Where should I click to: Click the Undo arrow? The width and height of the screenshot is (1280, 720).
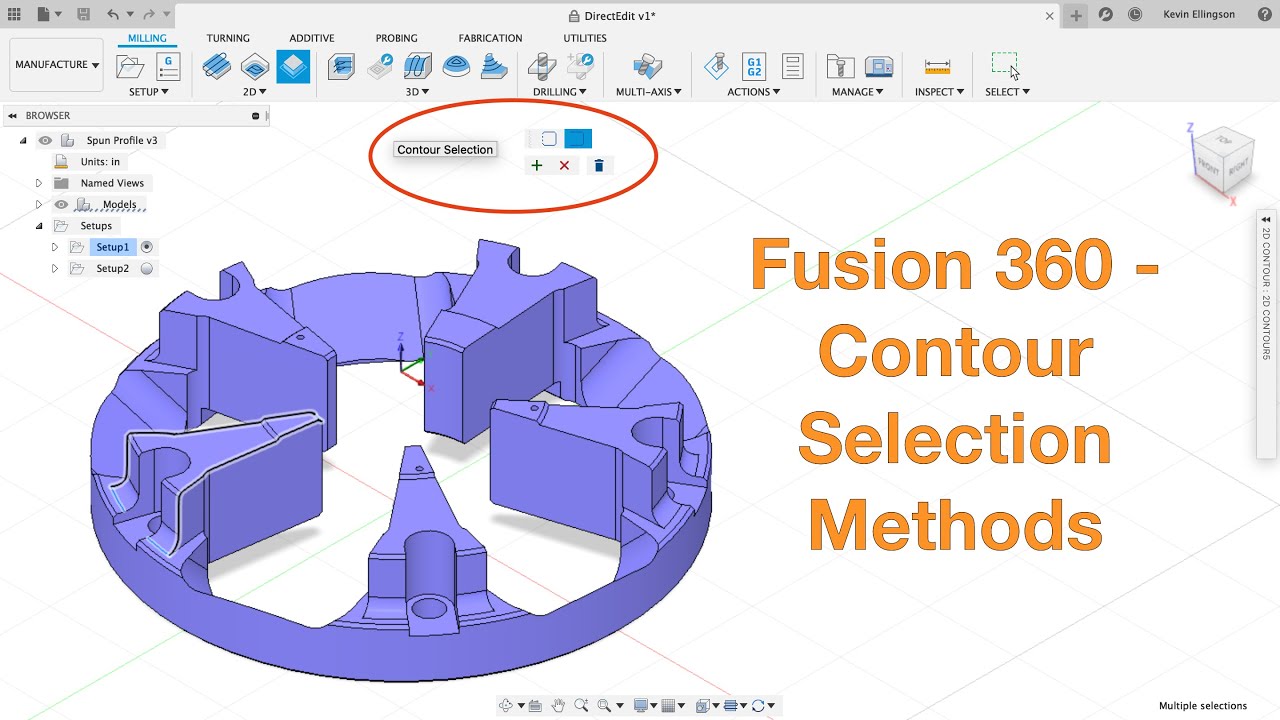click(x=113, y=15)
